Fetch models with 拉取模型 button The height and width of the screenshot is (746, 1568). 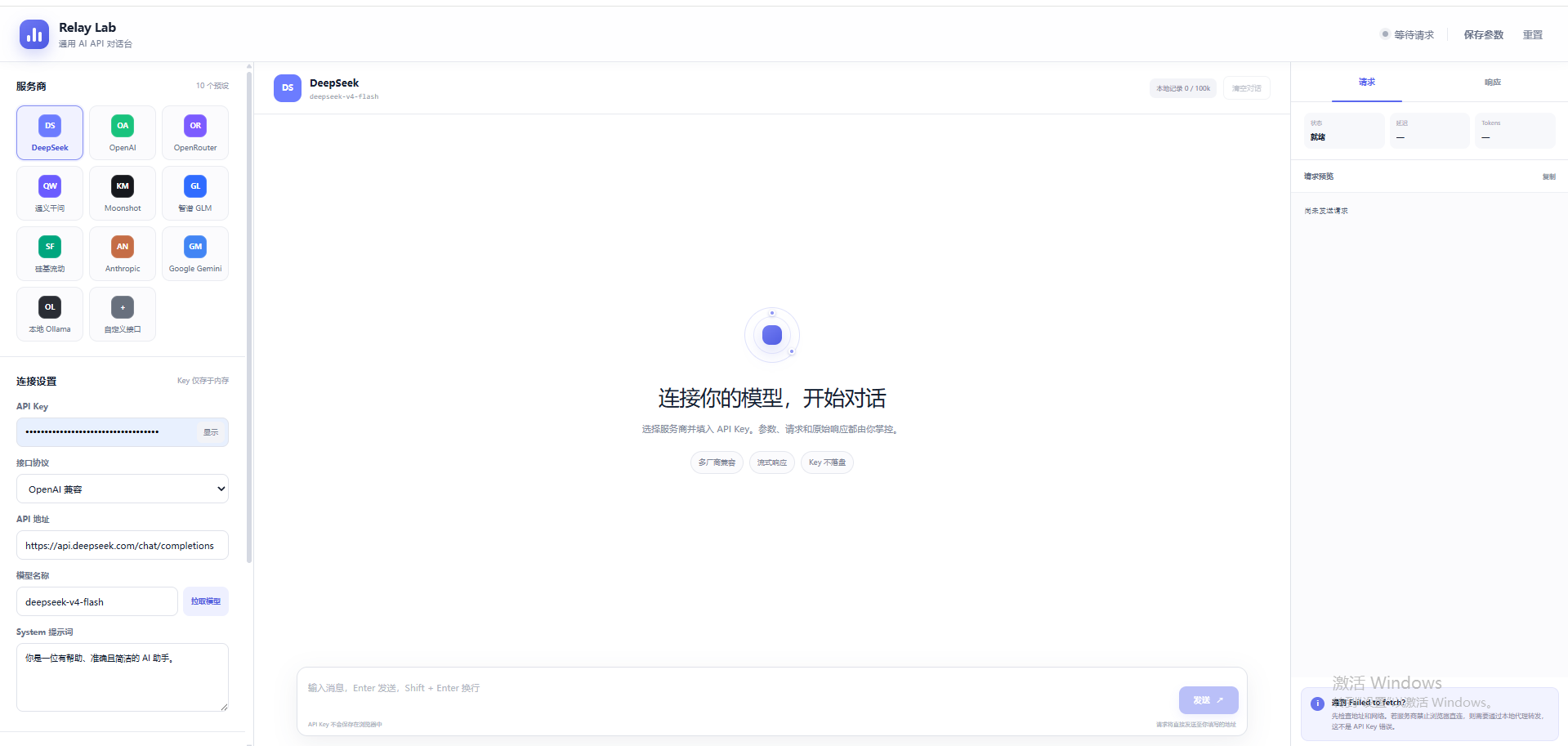click(206, 601)
